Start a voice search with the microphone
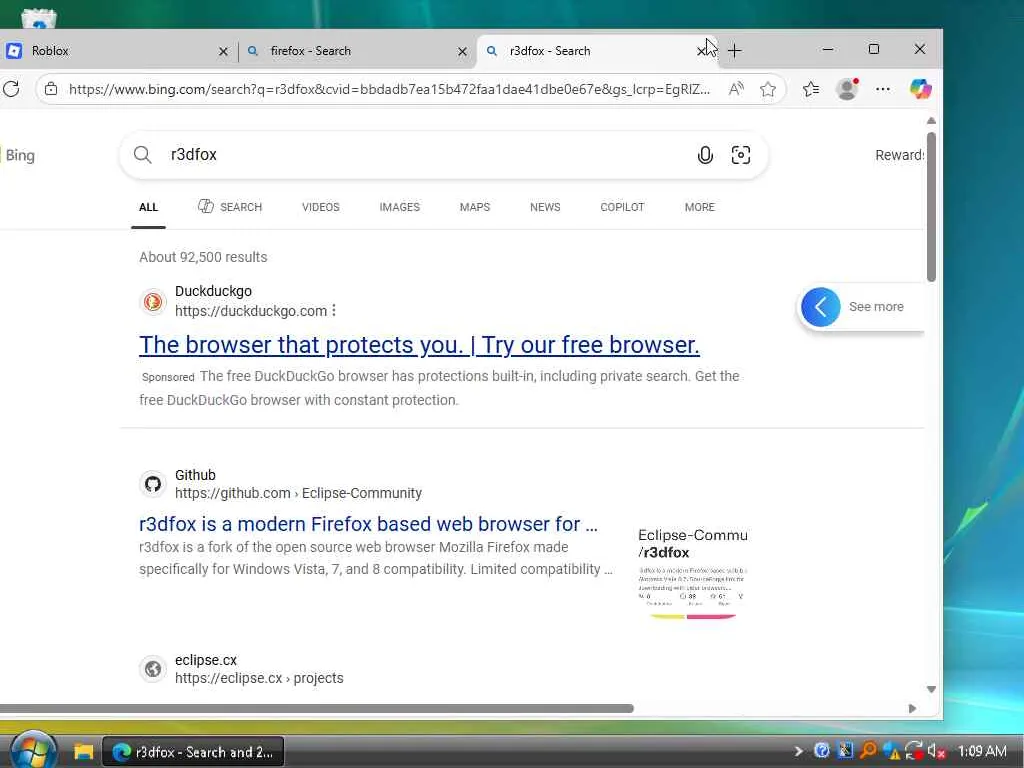This screenshot has height=768, width=1024. pos(705,155)
